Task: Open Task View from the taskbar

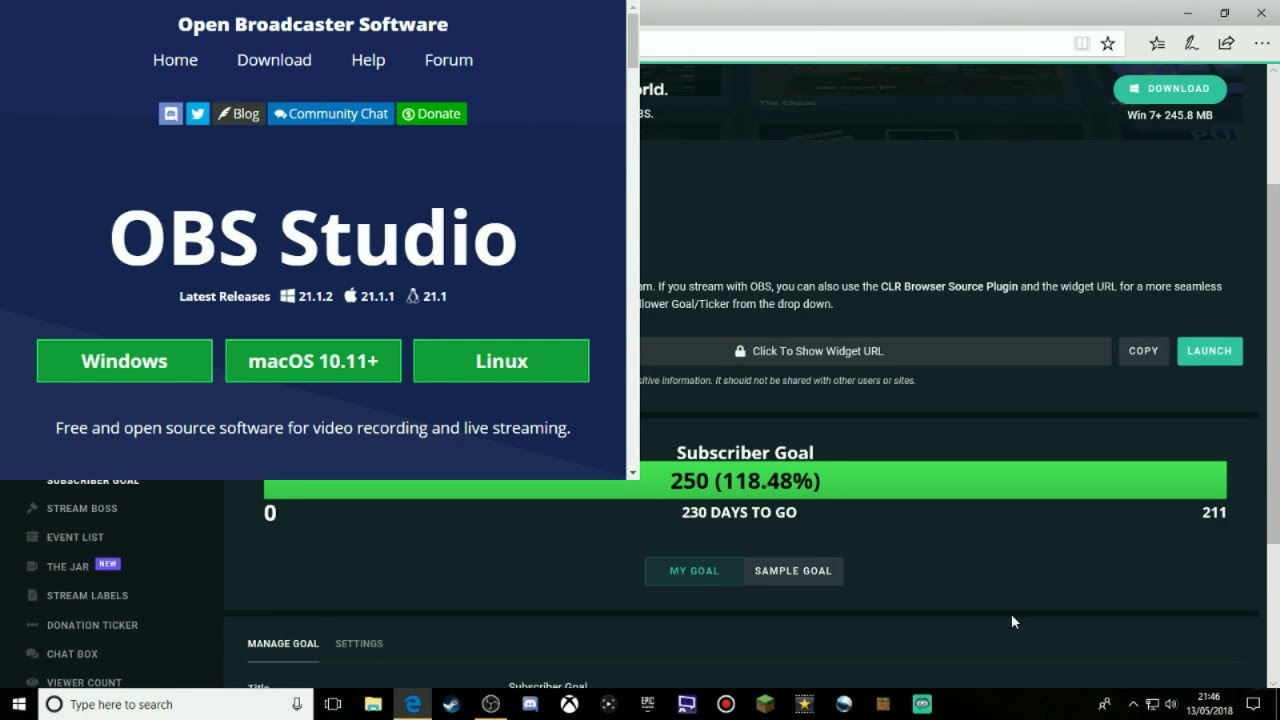Action: 333,704
